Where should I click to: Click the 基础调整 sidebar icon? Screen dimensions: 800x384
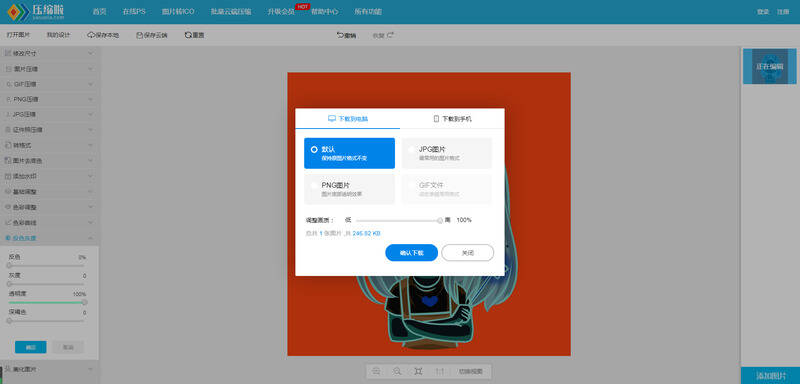coord(8,192)
